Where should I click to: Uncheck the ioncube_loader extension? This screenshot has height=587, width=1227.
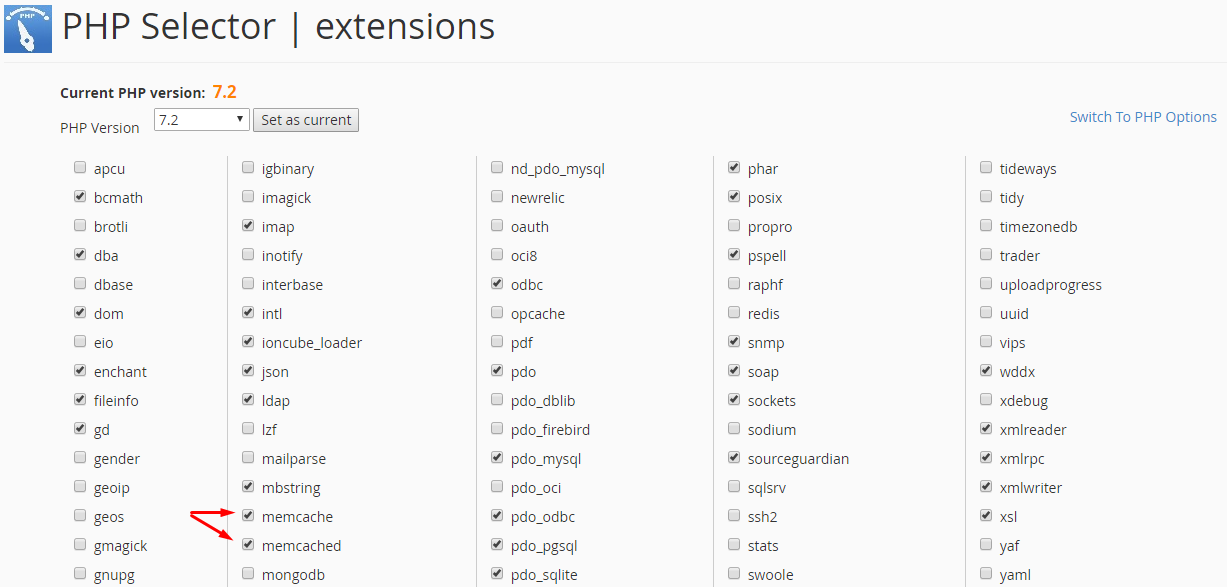point(248,342)
